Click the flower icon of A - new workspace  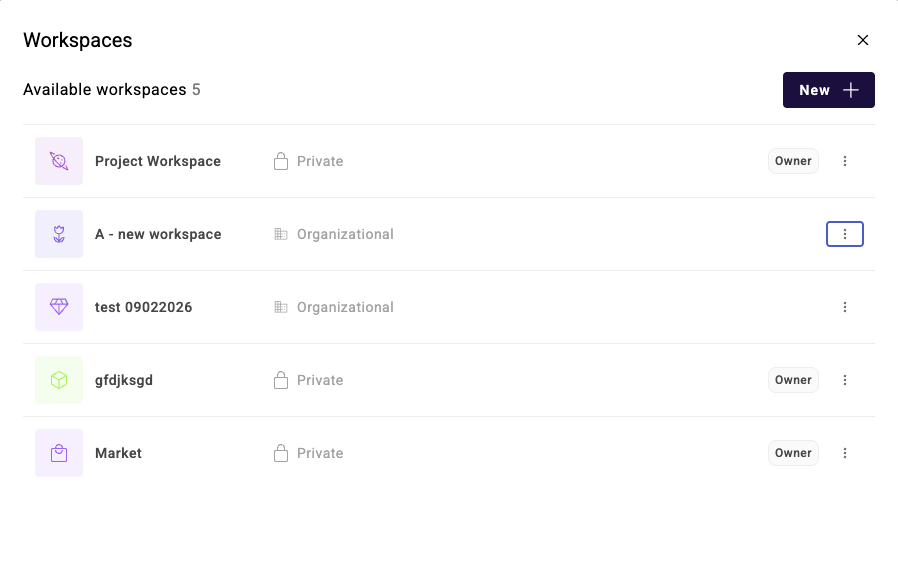pos(59,234)
